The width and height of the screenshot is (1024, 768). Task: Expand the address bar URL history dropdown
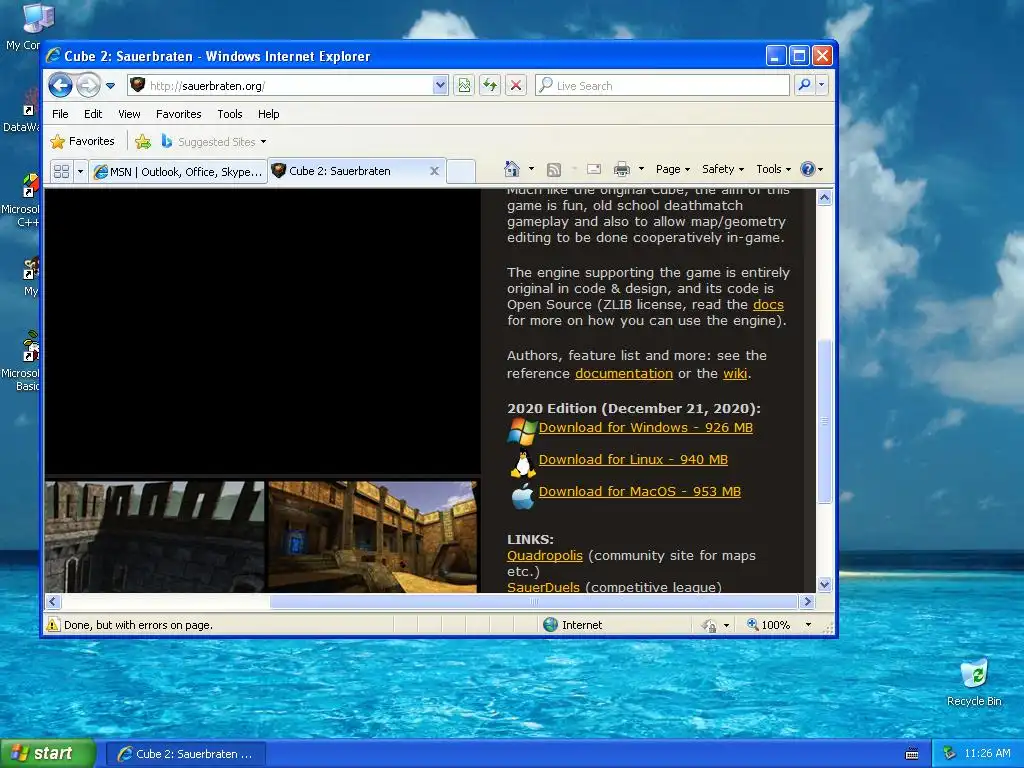440,86
